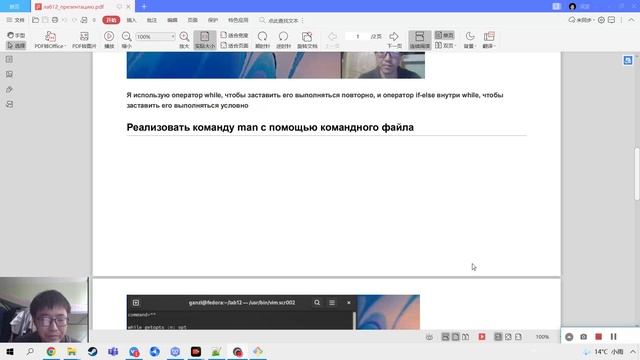Click the status bar 100% zoom value
640x360 pixels.
click(542, 337)
